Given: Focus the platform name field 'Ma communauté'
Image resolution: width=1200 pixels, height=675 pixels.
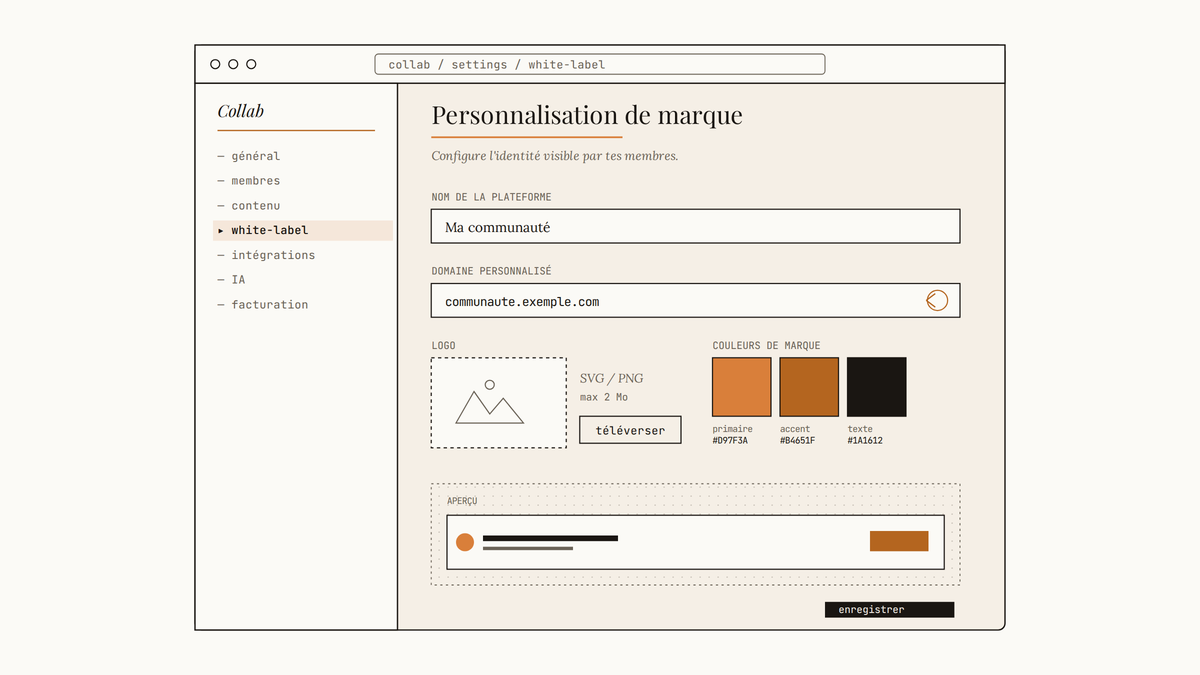Looking at the screenshot, I should 696,226.
